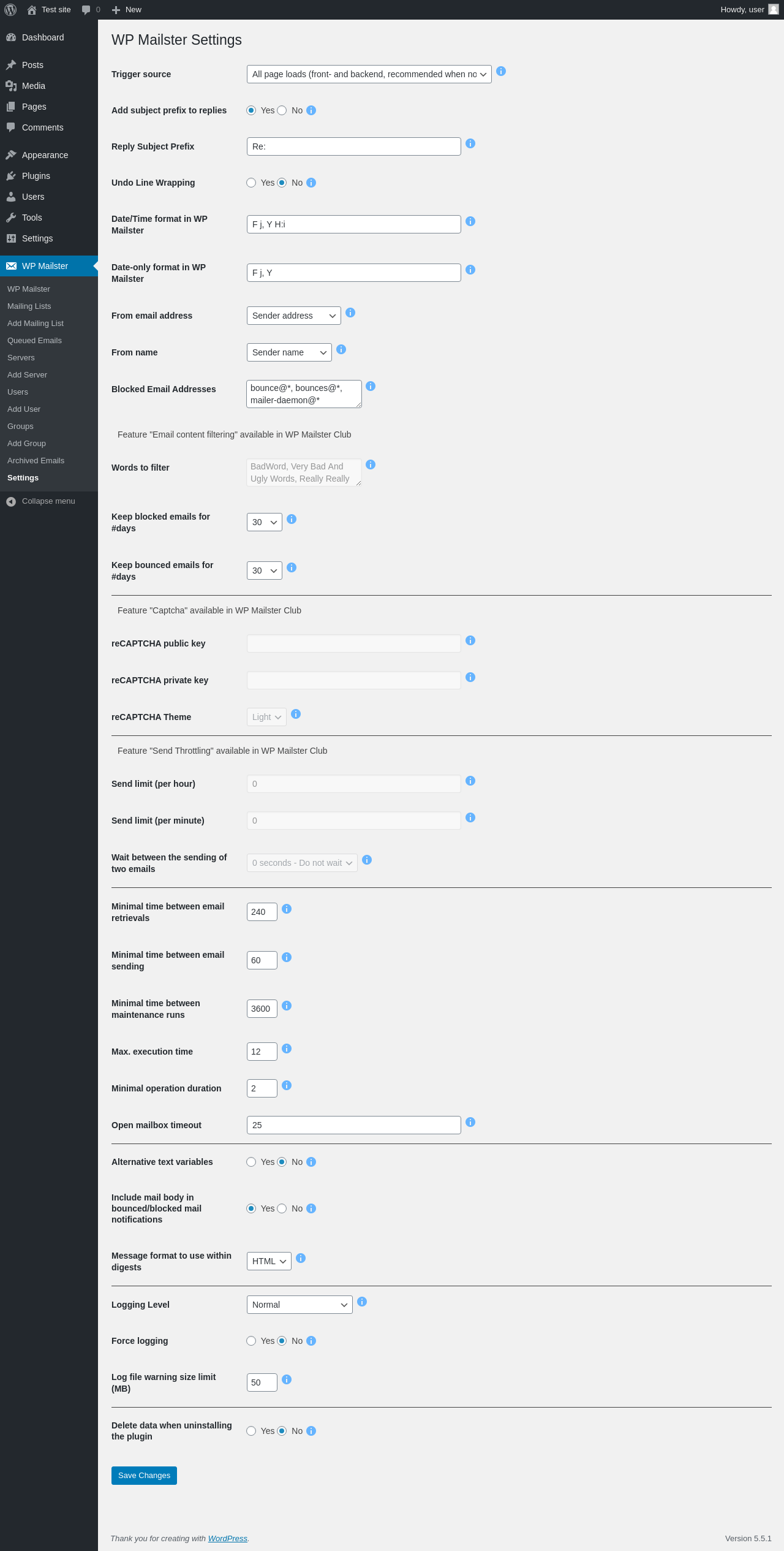Follow the WordPress footer link

tap(228, 1538)
